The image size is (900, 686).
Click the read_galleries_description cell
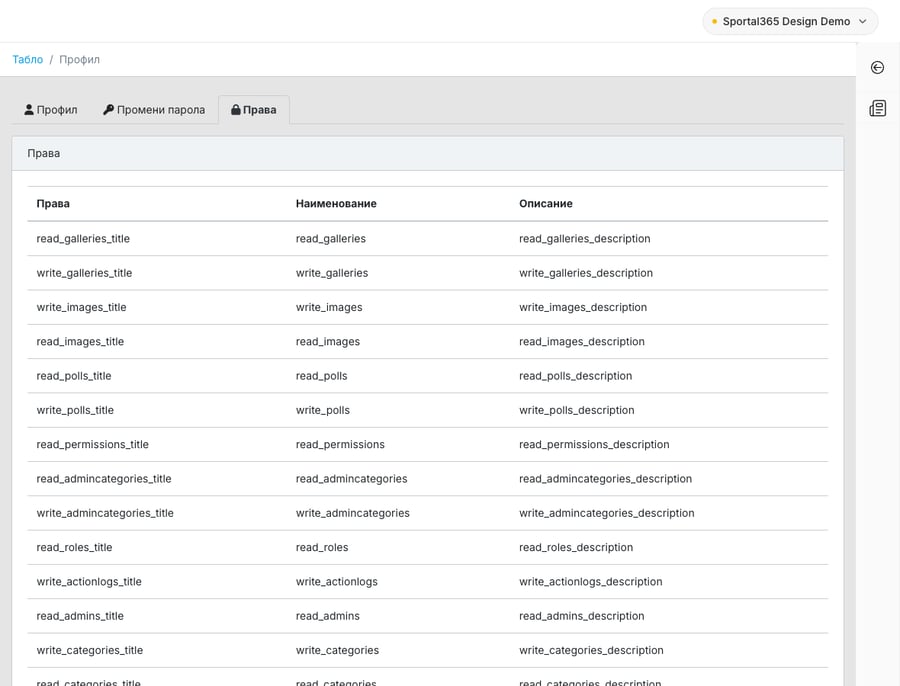585,238
